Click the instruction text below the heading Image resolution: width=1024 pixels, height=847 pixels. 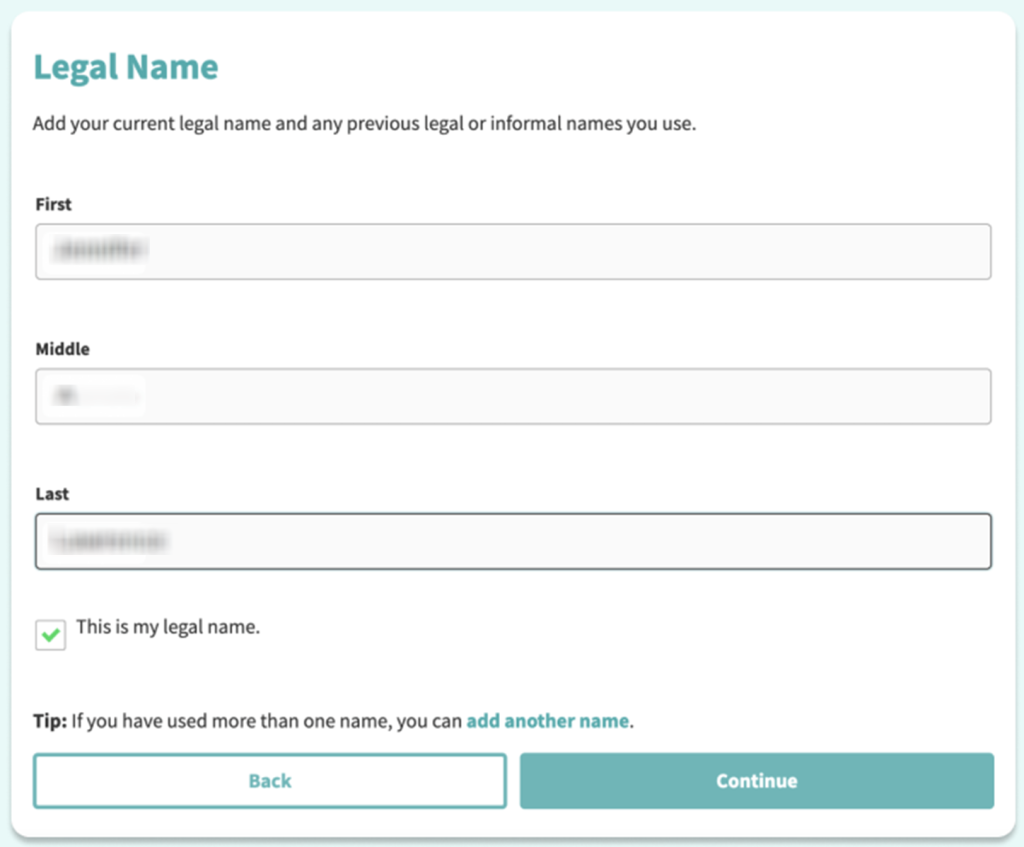[x=364, y=125]
